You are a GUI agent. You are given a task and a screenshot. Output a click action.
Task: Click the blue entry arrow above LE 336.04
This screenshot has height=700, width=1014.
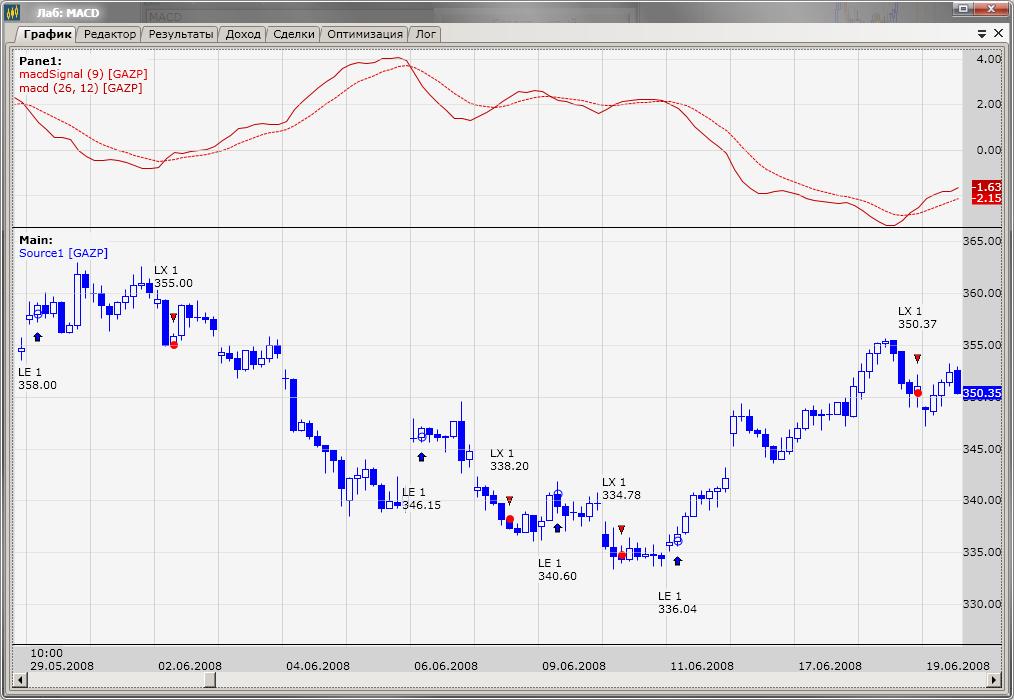677,561
